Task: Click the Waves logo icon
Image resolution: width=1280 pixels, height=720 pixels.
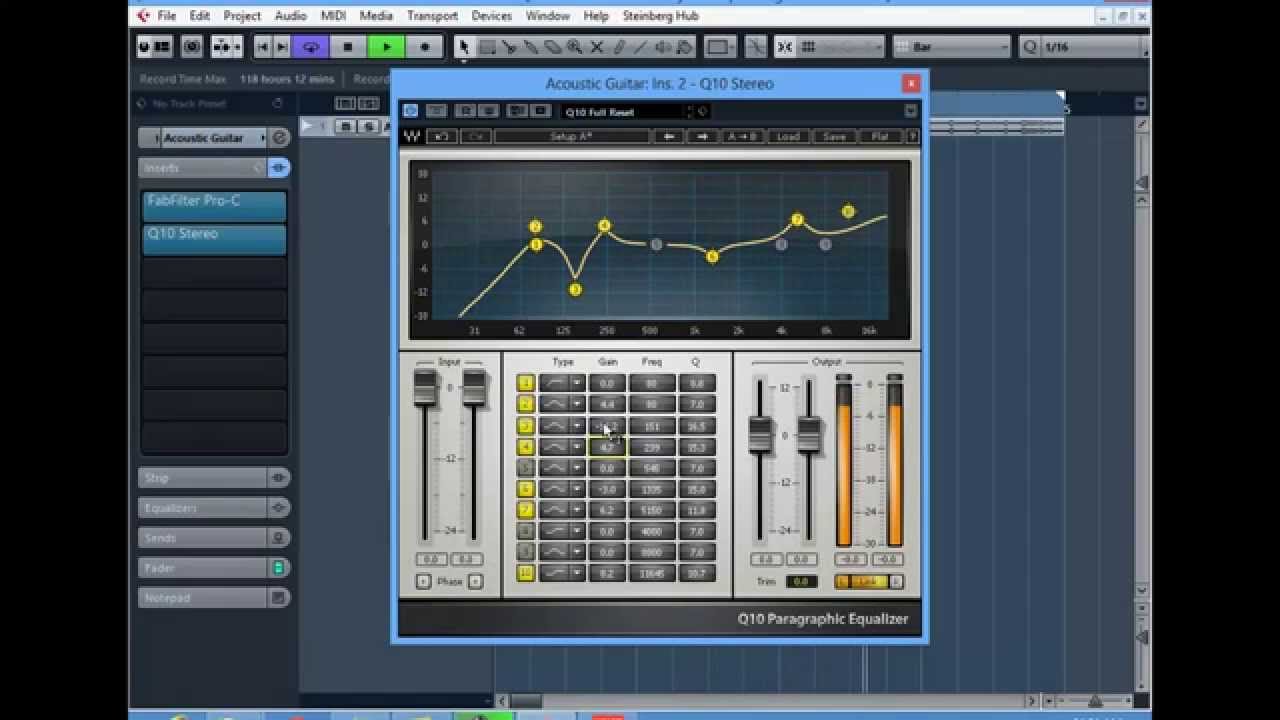Action: [412, 136]
